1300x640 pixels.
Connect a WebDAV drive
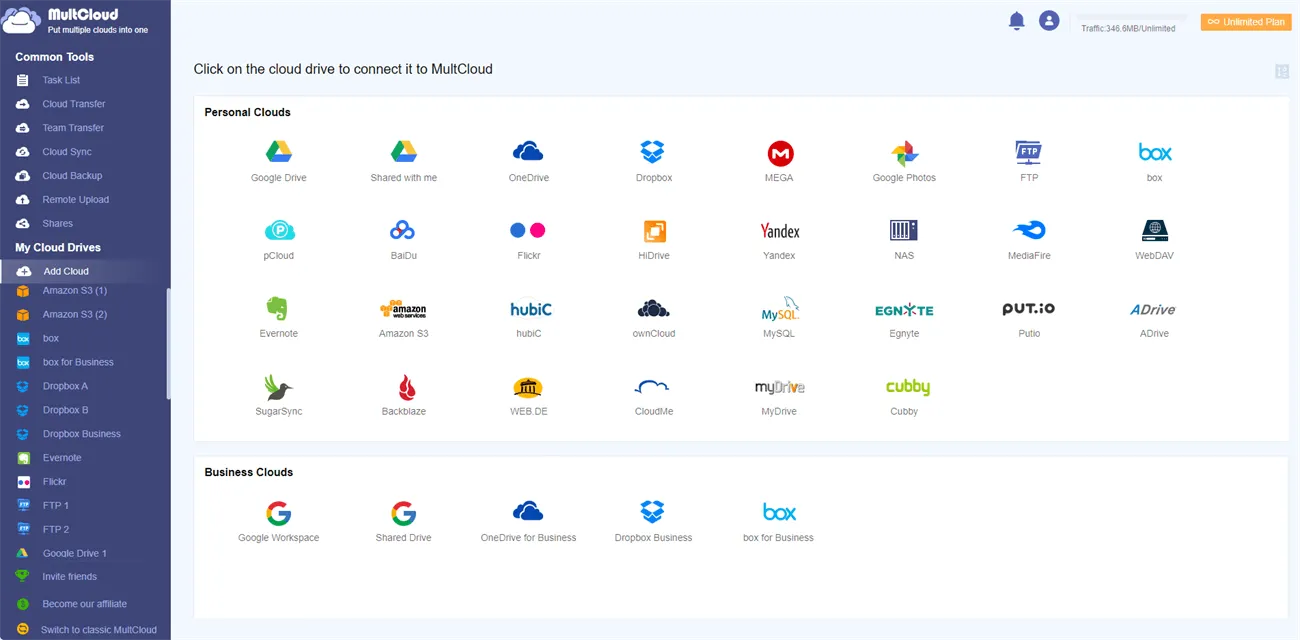(x=1154, y=233)
